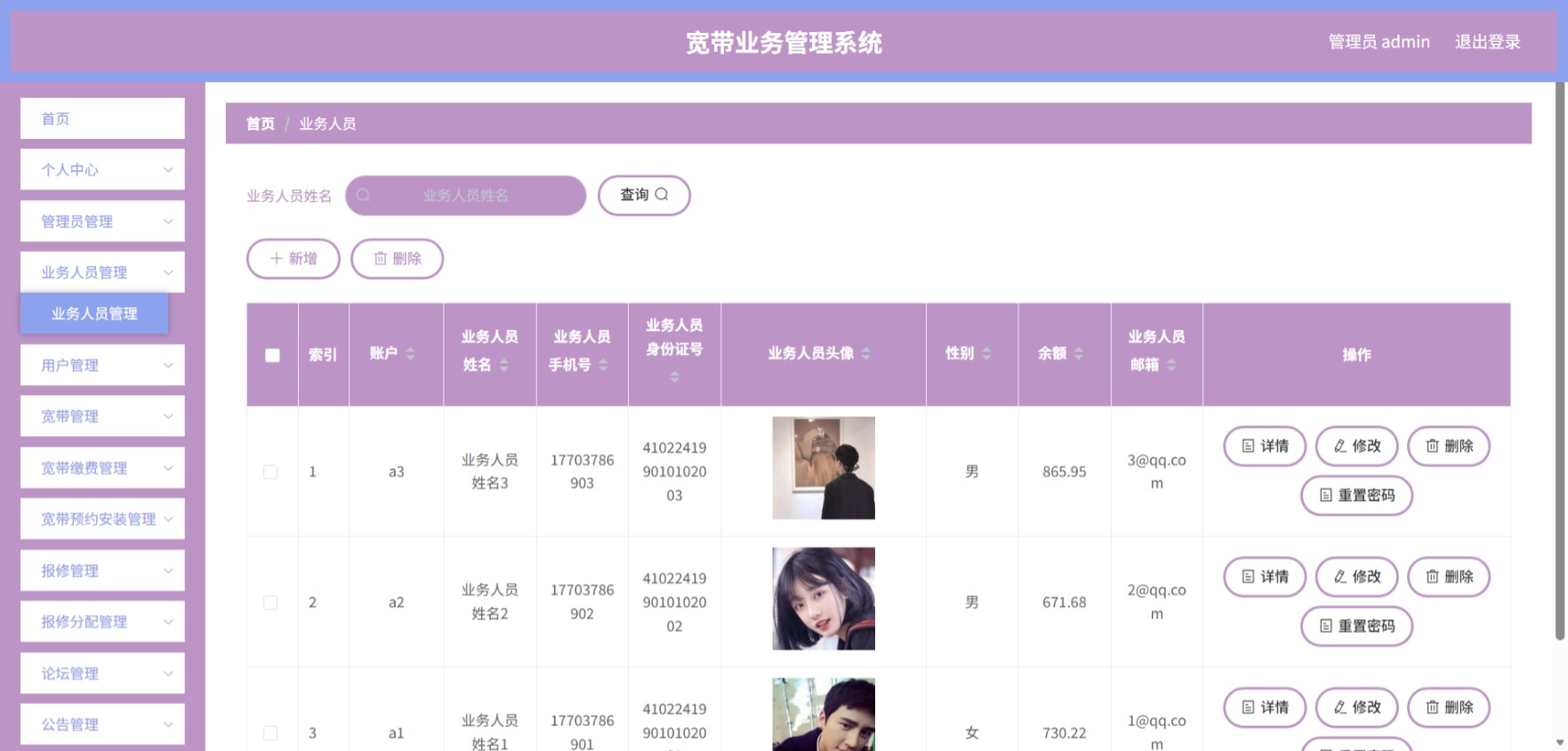Click the balance value 730.22

point(1065,733)
